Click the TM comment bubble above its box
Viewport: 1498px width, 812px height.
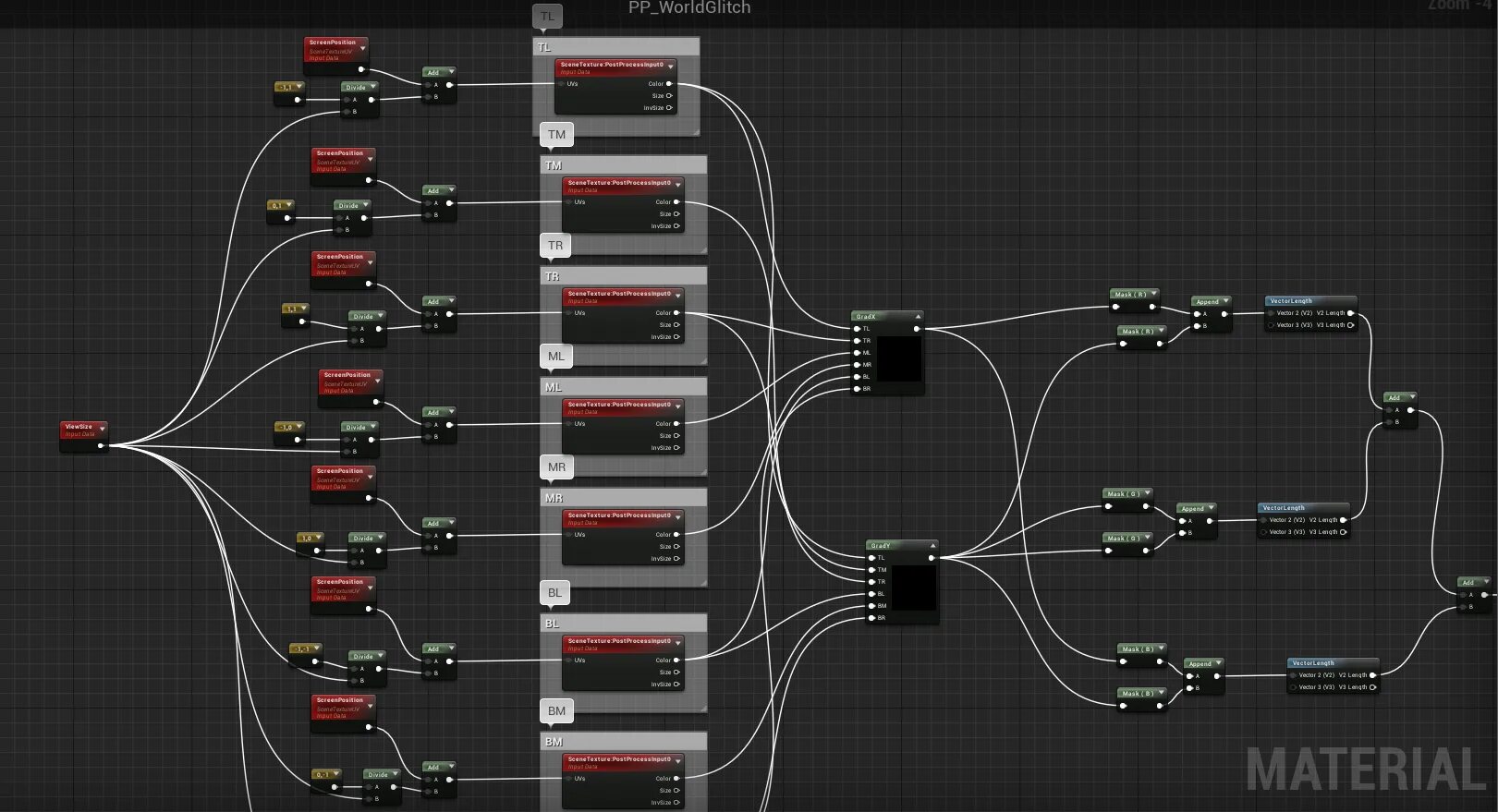556,134
